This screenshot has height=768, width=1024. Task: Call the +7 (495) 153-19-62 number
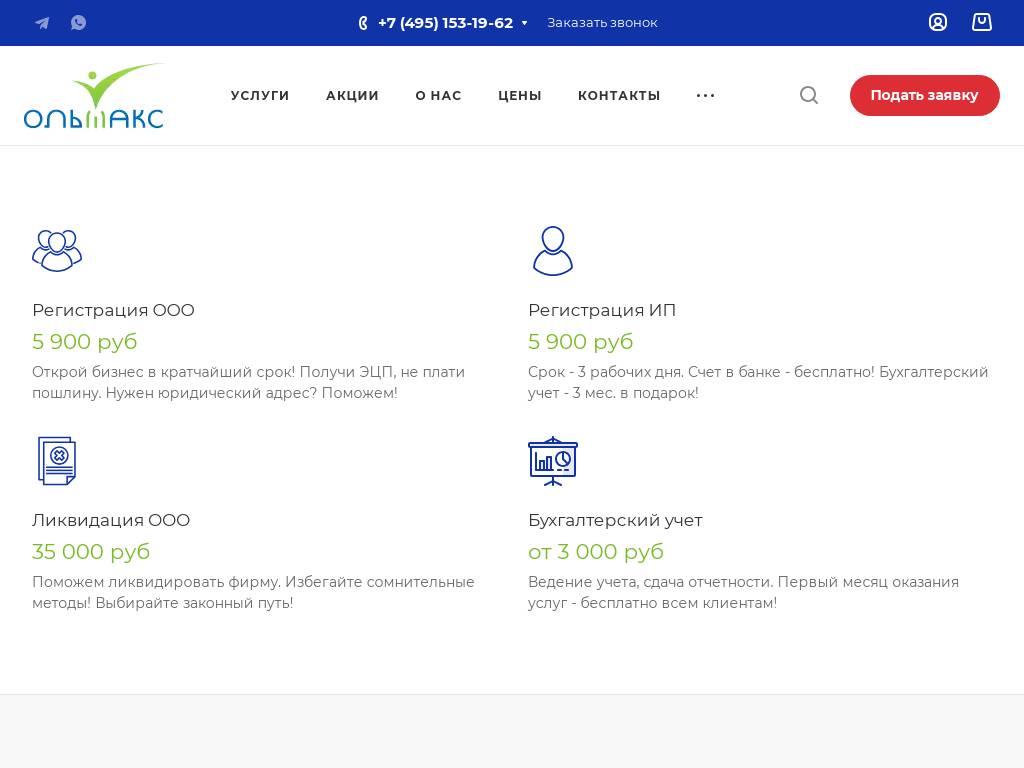[x=445, y=23]
